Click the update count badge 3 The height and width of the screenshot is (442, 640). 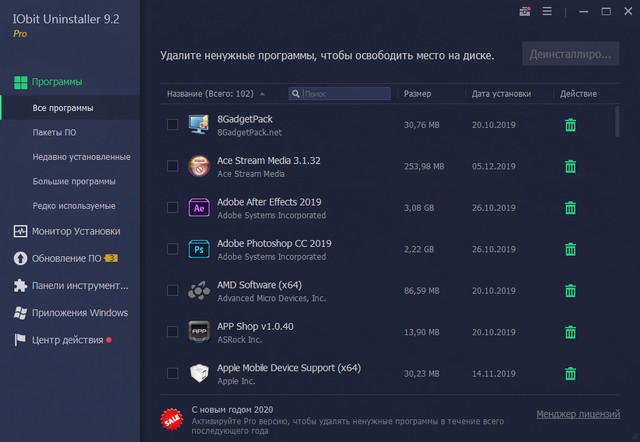[x=111, y=258]
